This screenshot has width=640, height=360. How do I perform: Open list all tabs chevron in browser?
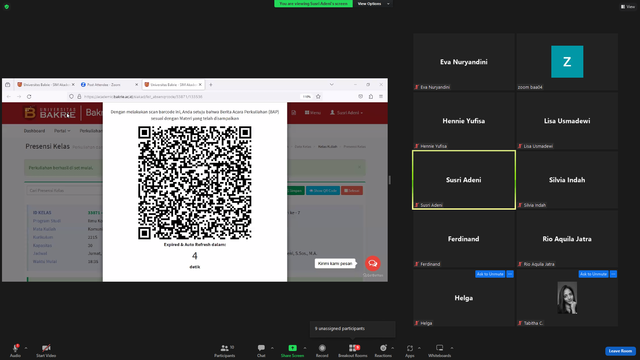coord(331,84)
